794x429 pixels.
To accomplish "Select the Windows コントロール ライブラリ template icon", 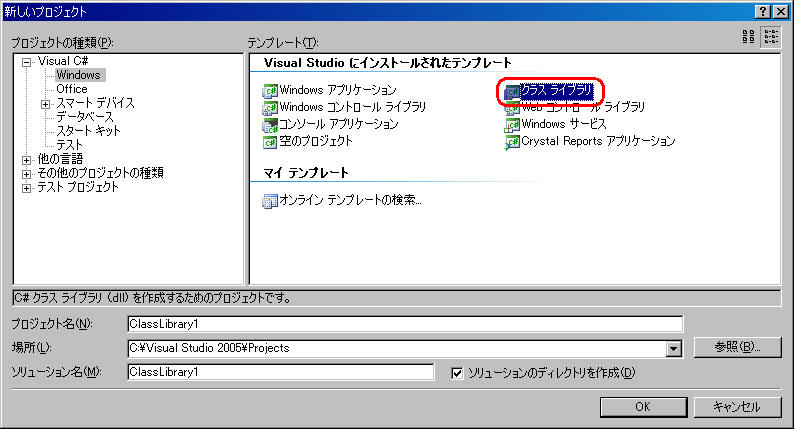I will (x=269, y=108).
